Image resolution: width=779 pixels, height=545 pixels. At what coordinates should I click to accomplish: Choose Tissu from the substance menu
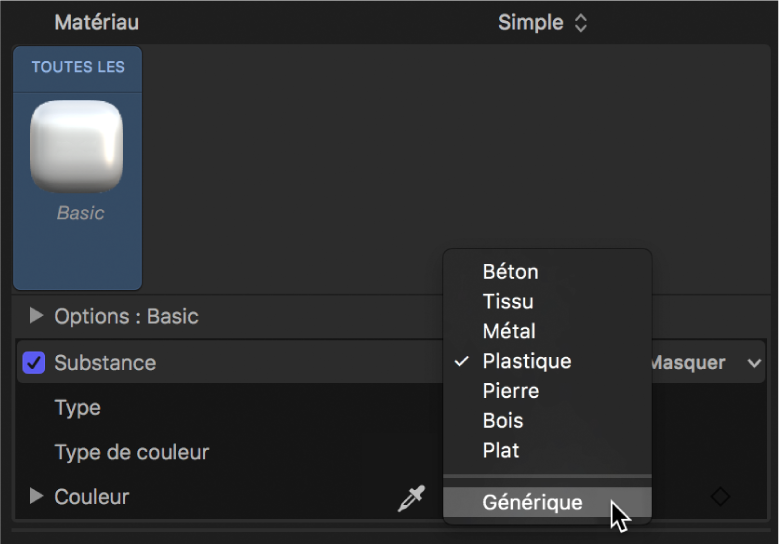508,302
